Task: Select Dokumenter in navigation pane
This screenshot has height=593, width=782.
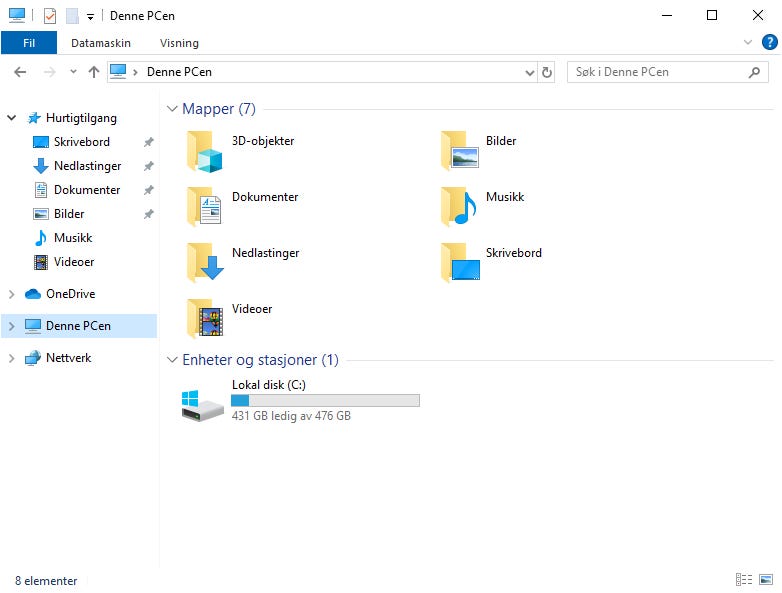Action: pos(87,190)
